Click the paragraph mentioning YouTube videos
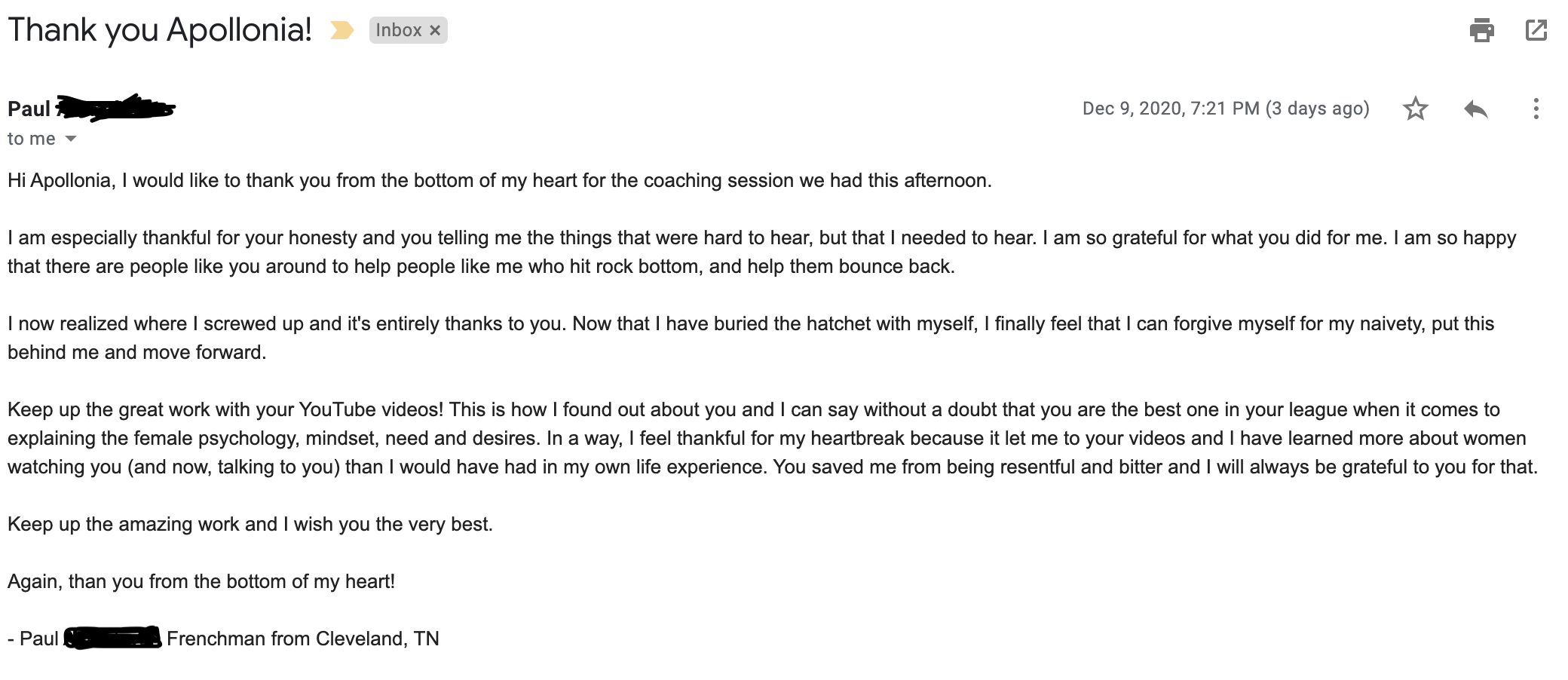Viewport: 1568px width, 680px height. [x=773, y=438]
